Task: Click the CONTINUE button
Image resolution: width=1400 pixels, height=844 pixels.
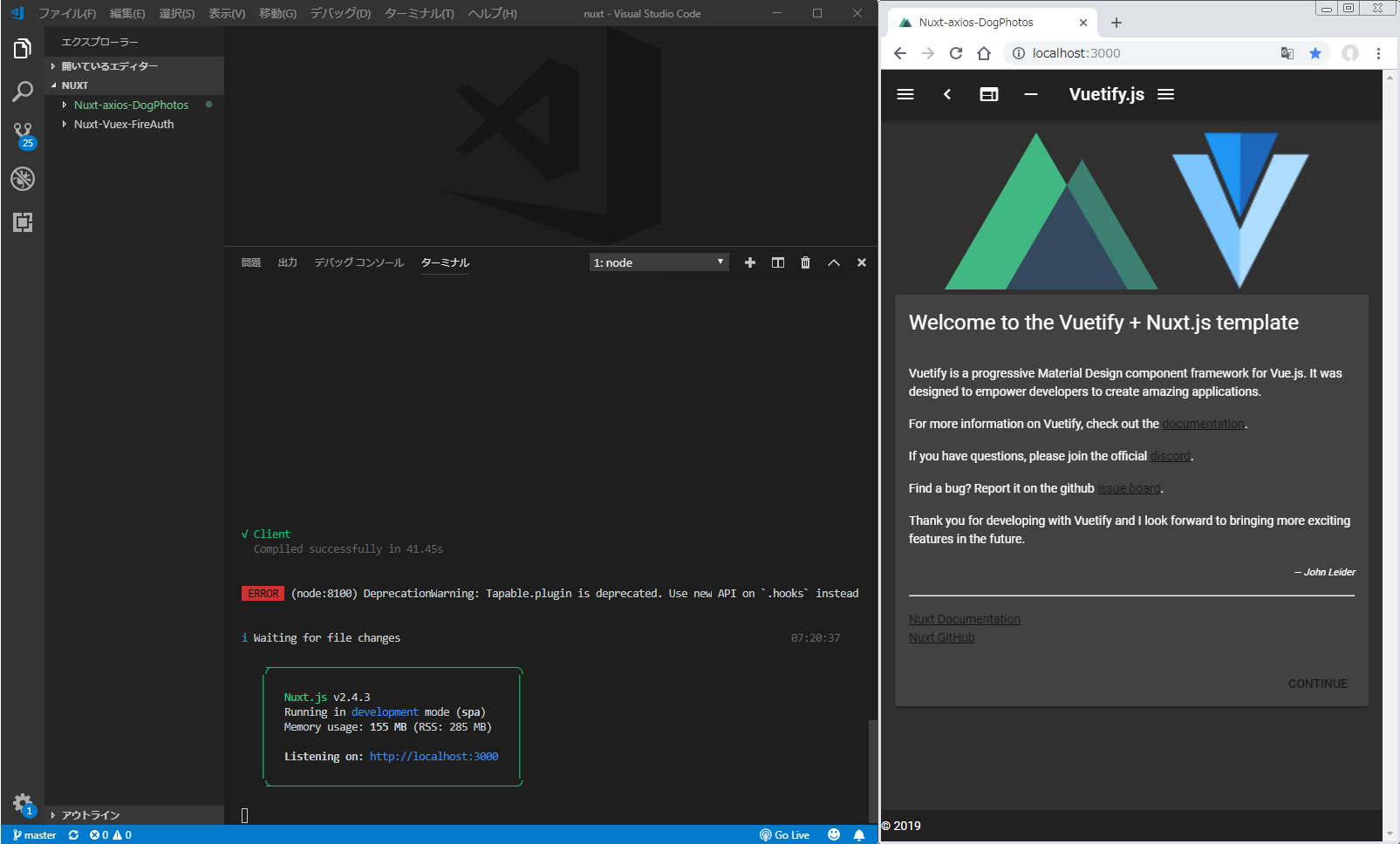Action: (1317, 684)
